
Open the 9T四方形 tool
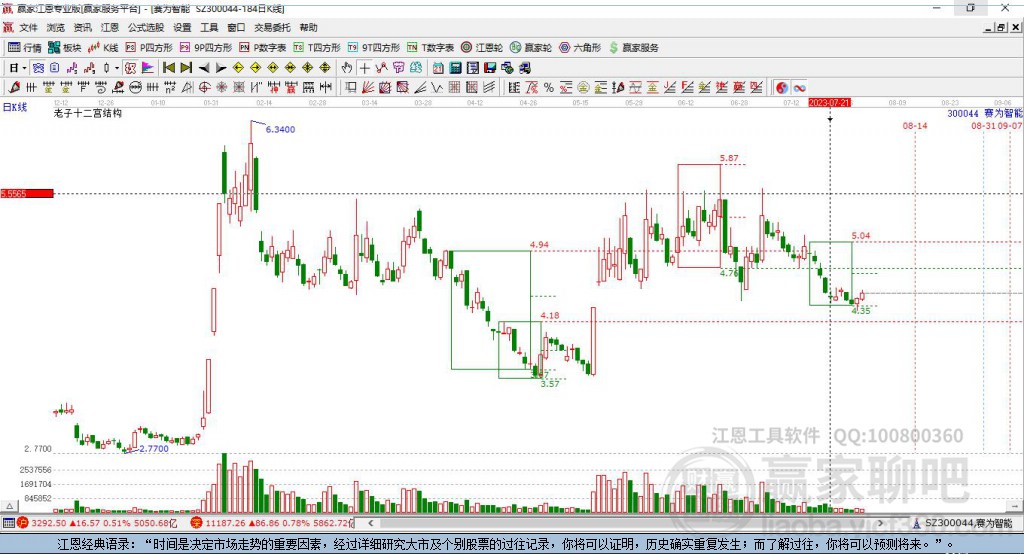click(374, 48)
